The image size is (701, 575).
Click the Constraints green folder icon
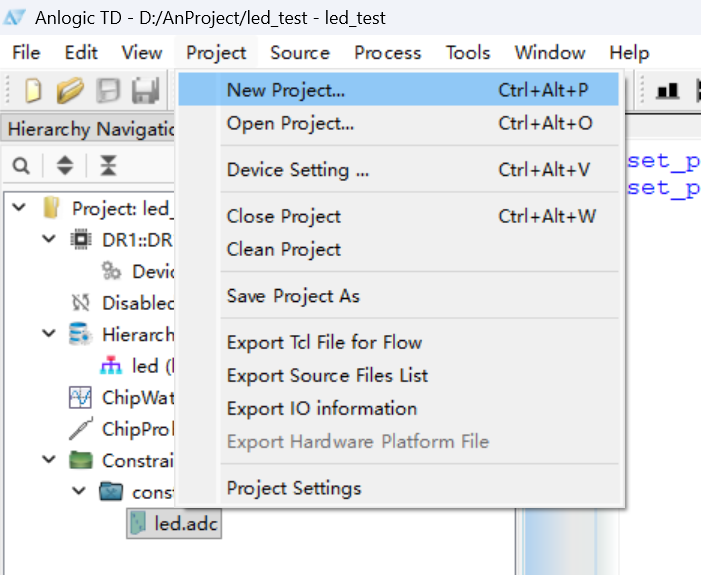pos(81,460)
